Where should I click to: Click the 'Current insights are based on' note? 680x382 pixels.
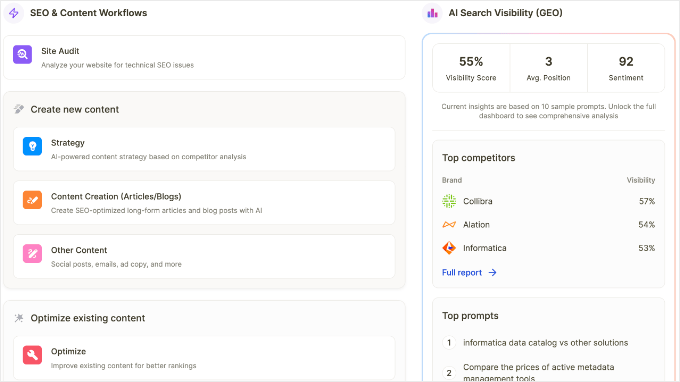pyautogui.click(x=549, y=111)
